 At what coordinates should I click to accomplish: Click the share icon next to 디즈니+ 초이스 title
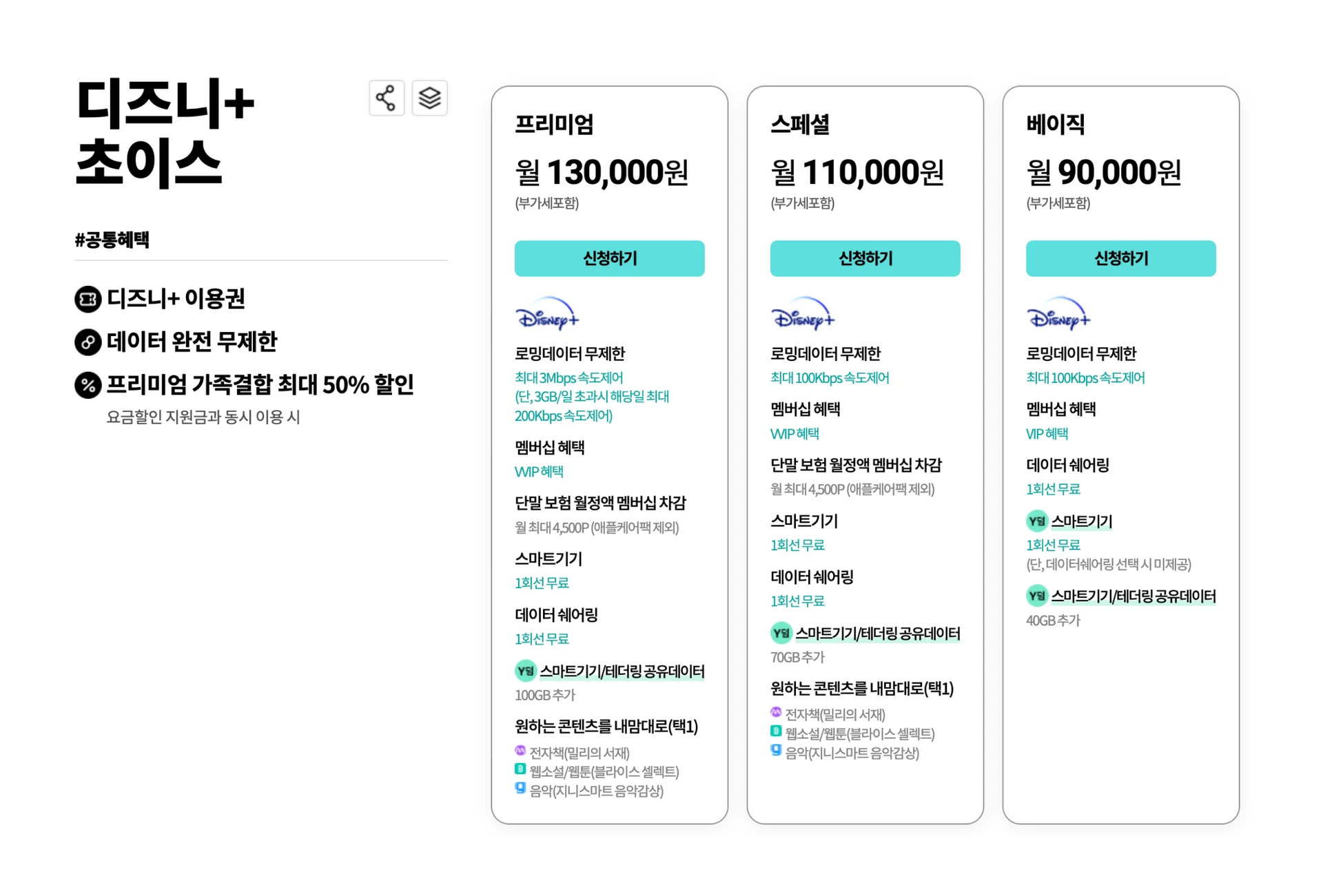387,97
